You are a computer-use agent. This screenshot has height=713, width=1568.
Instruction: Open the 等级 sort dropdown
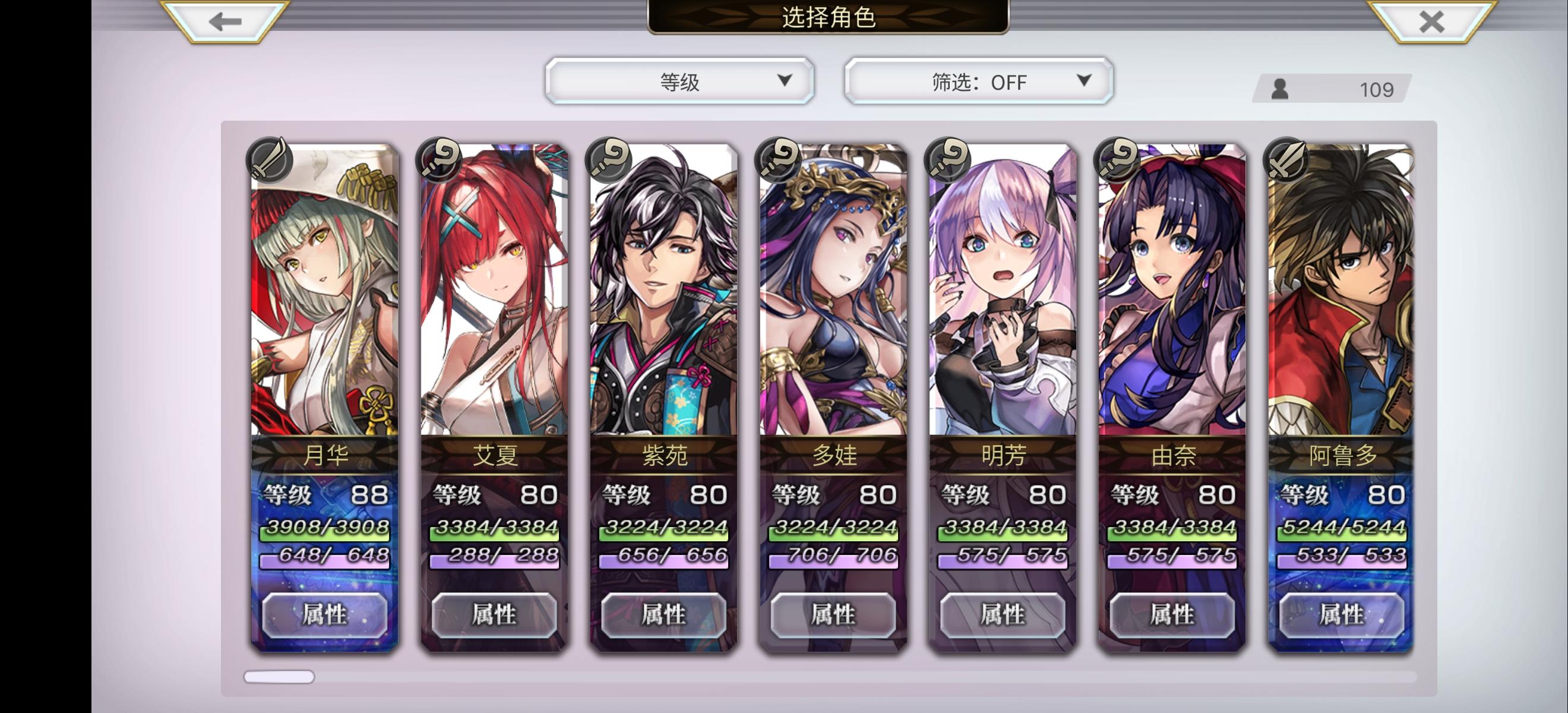[x=679, y=81]
